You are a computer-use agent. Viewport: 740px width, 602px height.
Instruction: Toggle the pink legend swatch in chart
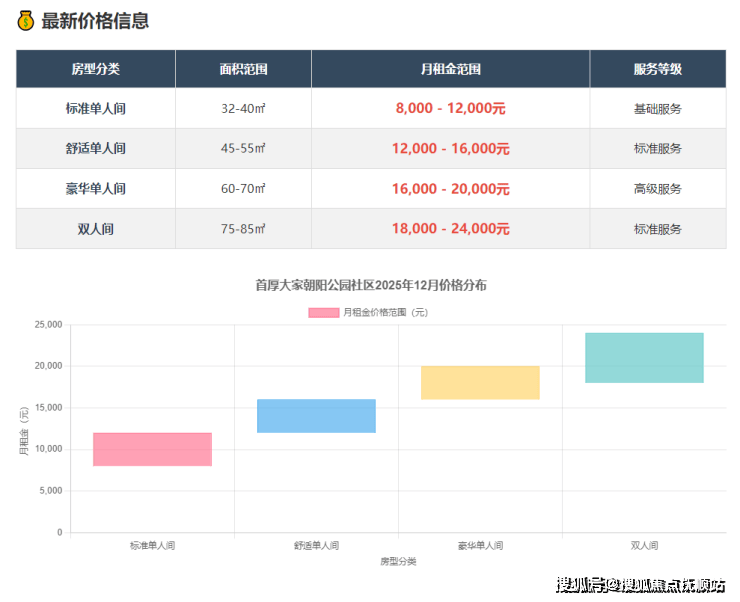click(x=323, y=312)
